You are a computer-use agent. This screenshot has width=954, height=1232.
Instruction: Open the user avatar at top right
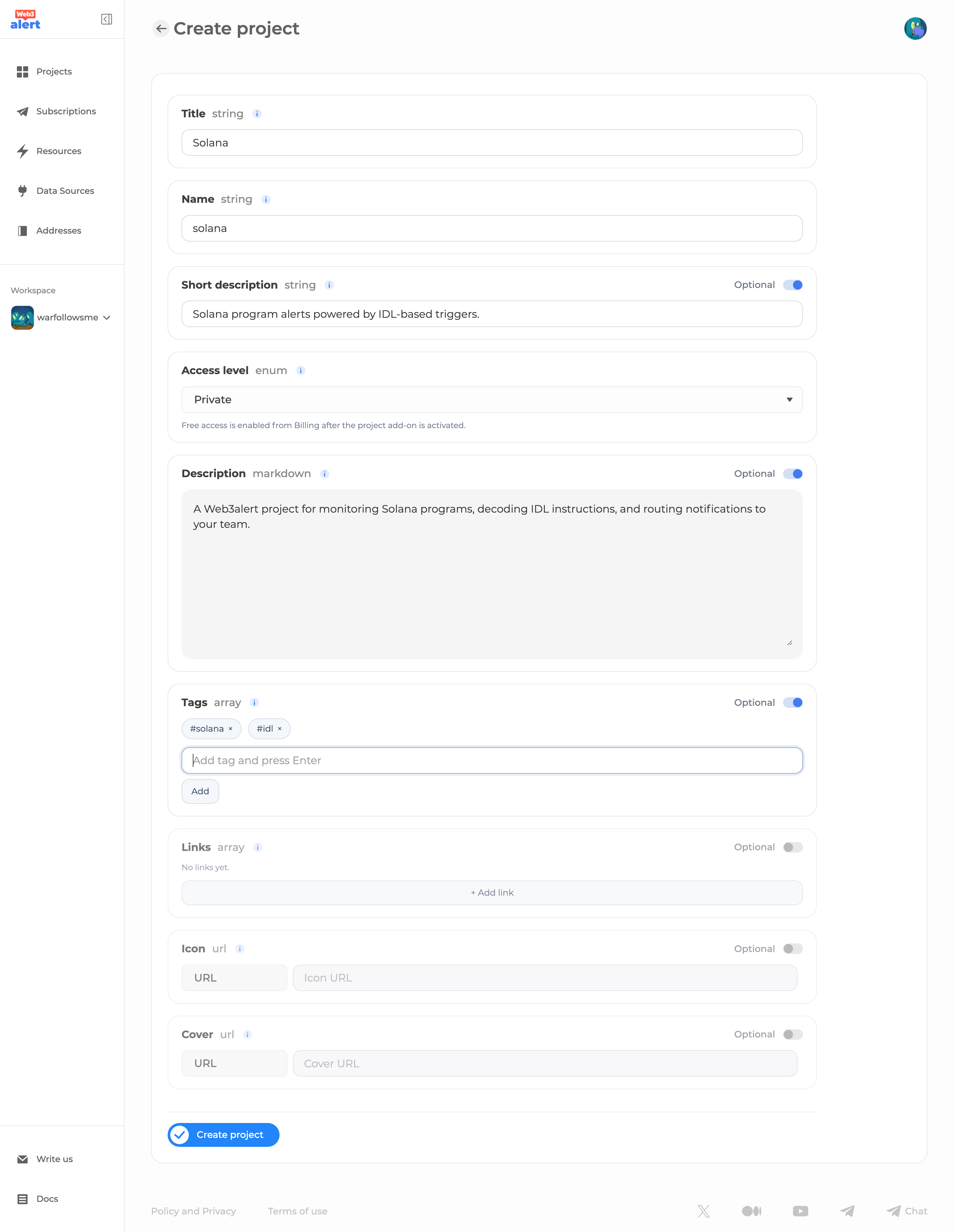915,28
